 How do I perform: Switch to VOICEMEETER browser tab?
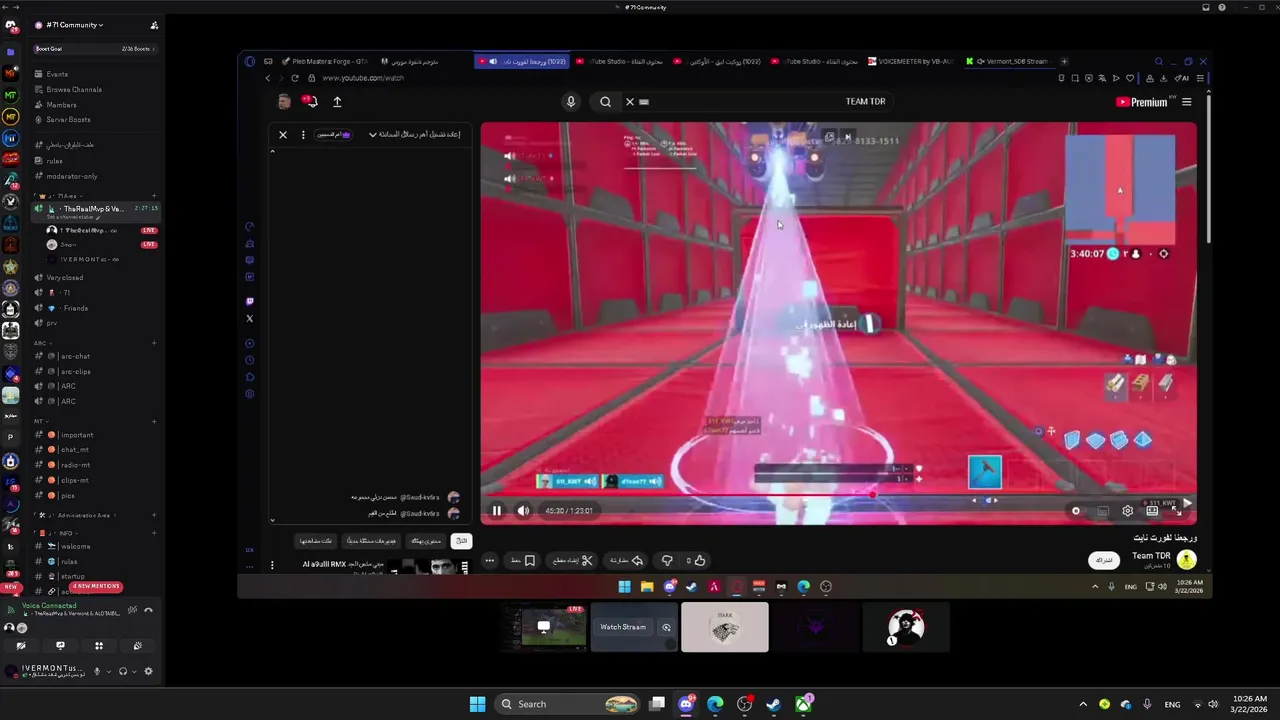click(910, 61)
